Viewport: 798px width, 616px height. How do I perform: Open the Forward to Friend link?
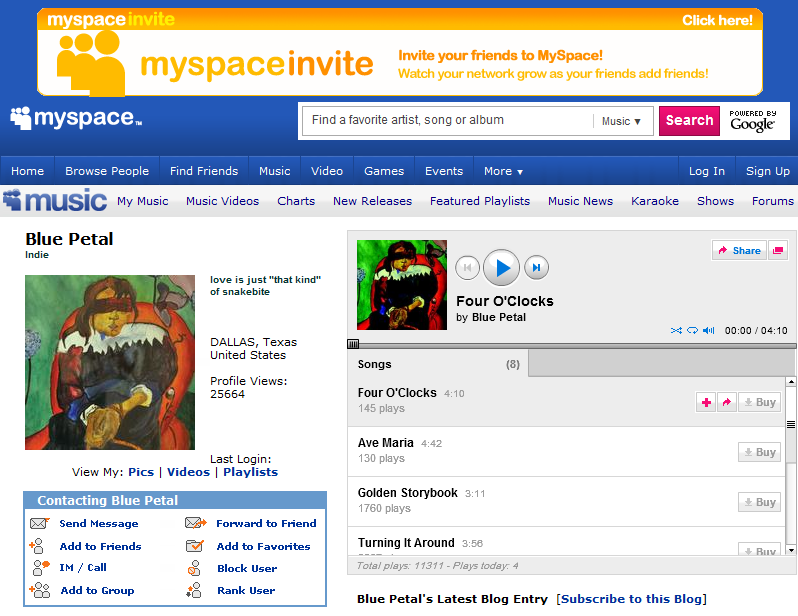click(x=266, y=523)
